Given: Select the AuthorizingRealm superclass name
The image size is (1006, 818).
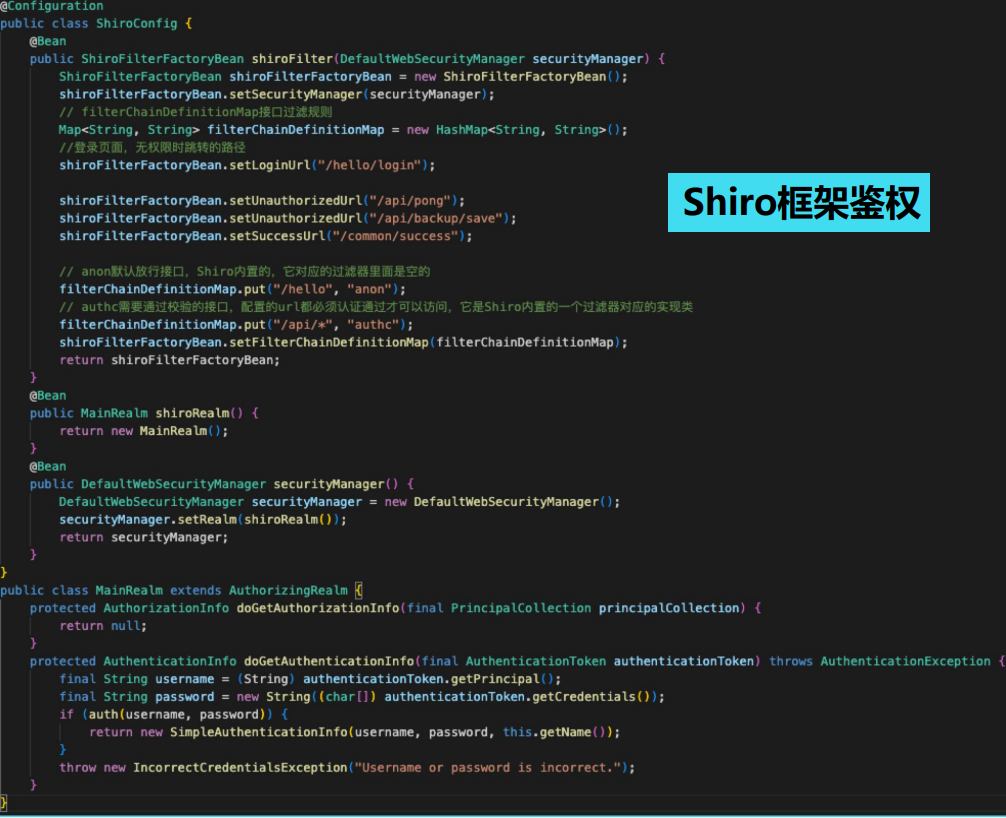Looking at the screenshot, I should coord(288,591).
